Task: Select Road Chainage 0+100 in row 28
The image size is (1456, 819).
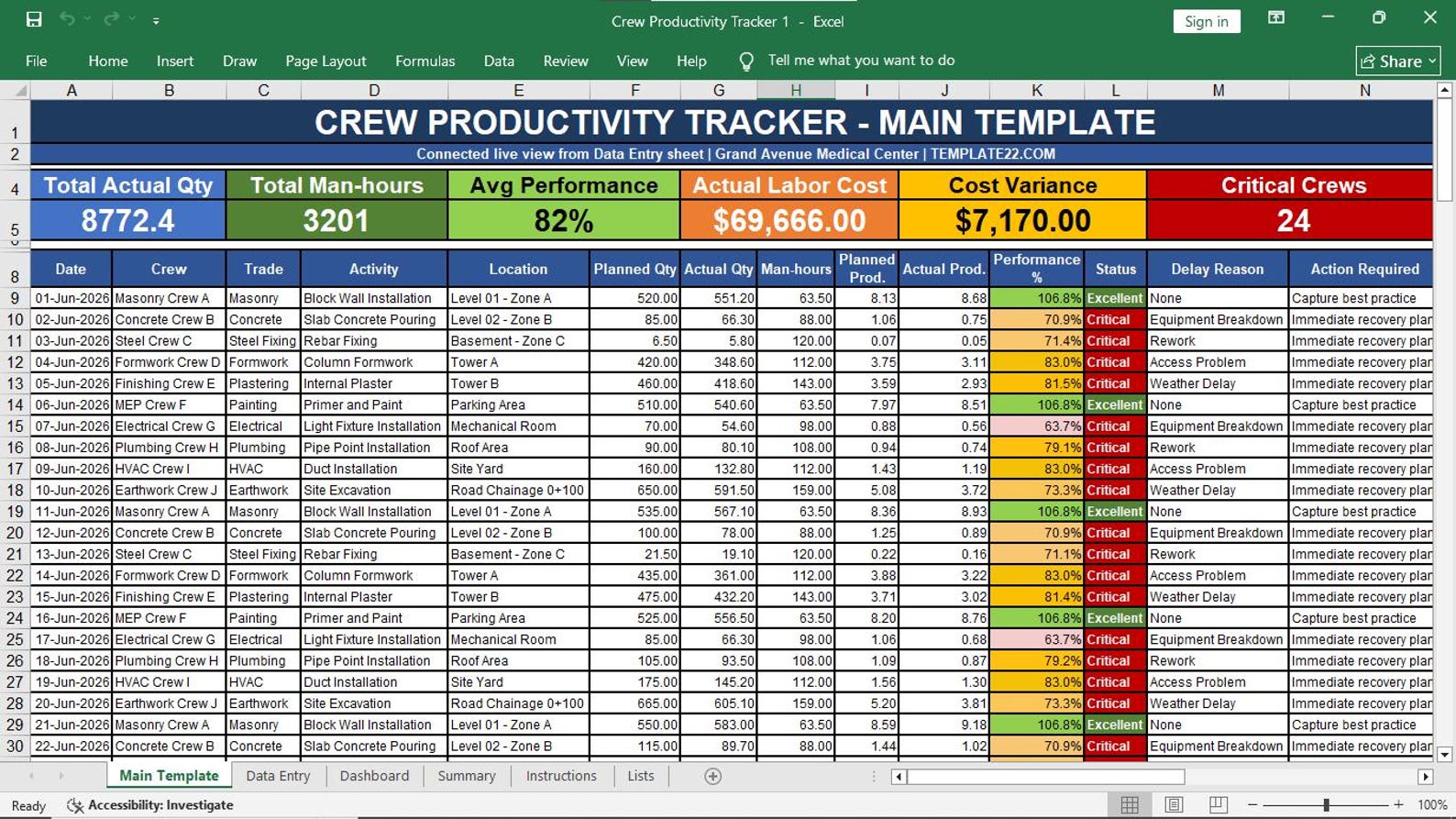Action: point(518,703)
